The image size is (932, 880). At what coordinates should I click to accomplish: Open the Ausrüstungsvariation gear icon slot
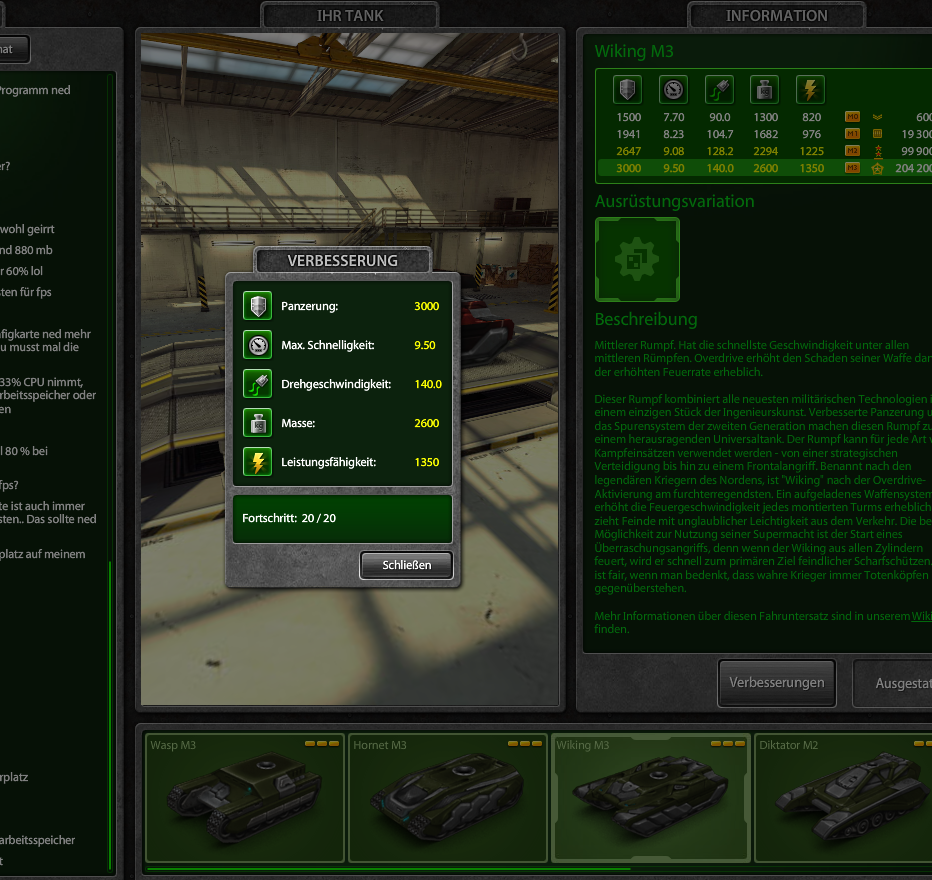click(x=637, y=260)
